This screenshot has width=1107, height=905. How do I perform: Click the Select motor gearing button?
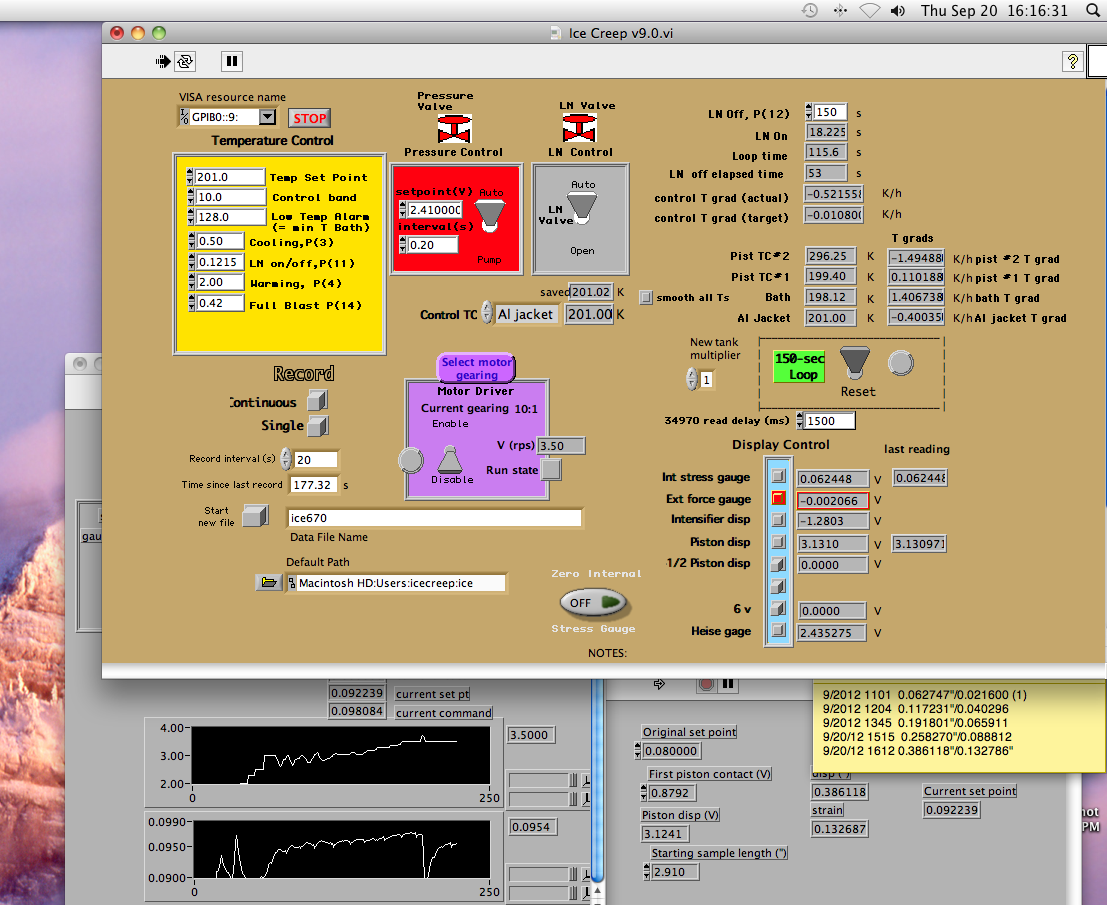(476, 368)
